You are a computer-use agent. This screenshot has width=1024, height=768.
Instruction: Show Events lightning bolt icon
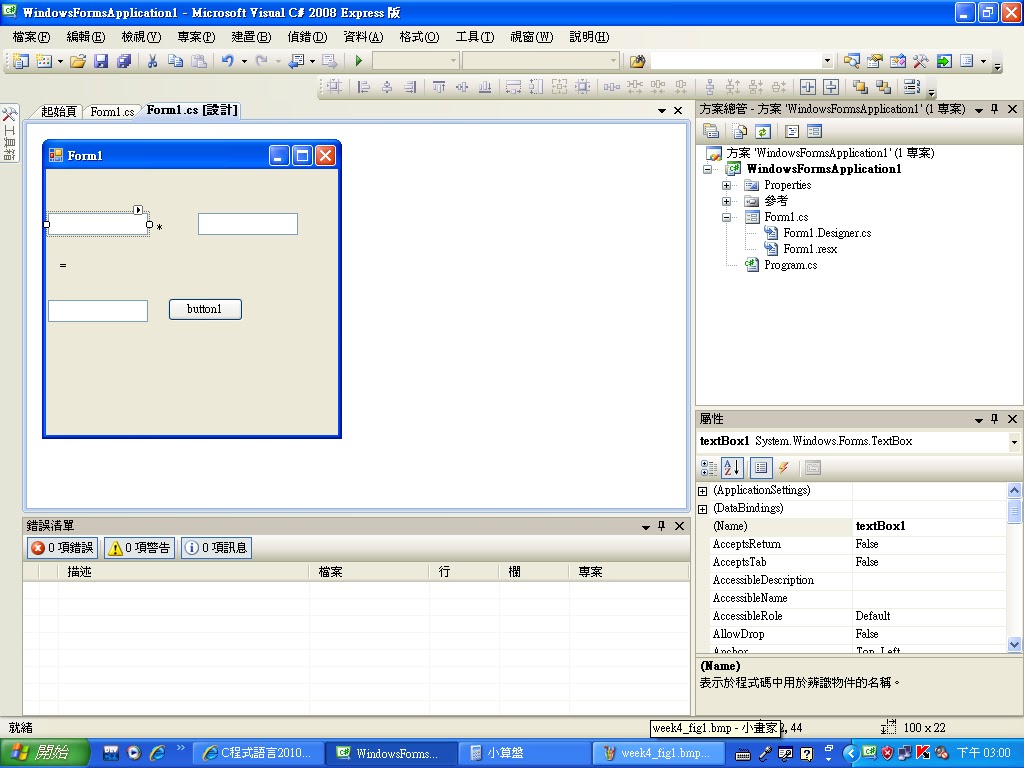click(x=784, y=468)
